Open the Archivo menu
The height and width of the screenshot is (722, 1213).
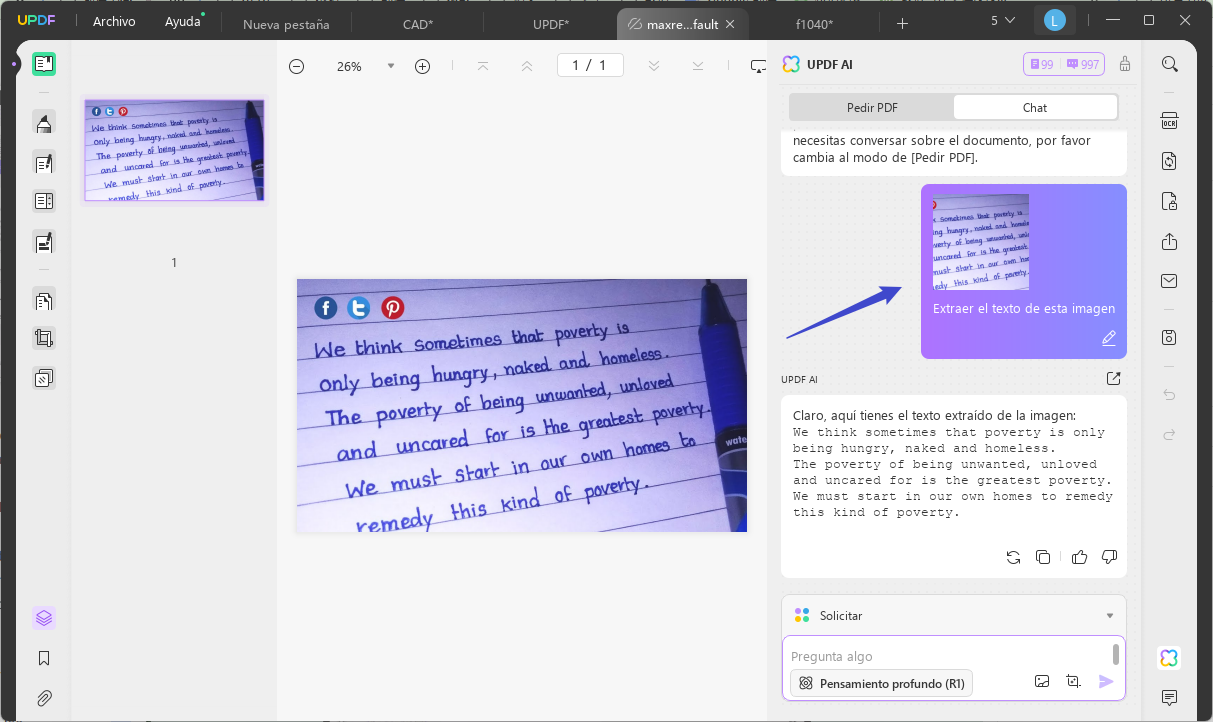[114, 22]
